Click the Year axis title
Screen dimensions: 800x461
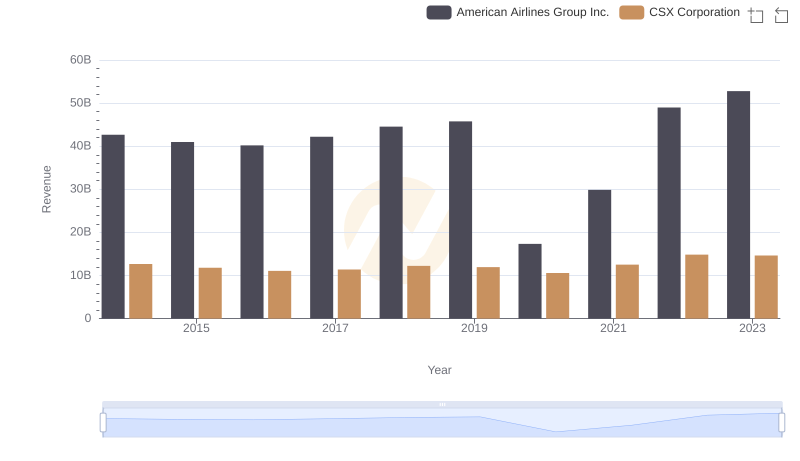click(x=439, y=370)
